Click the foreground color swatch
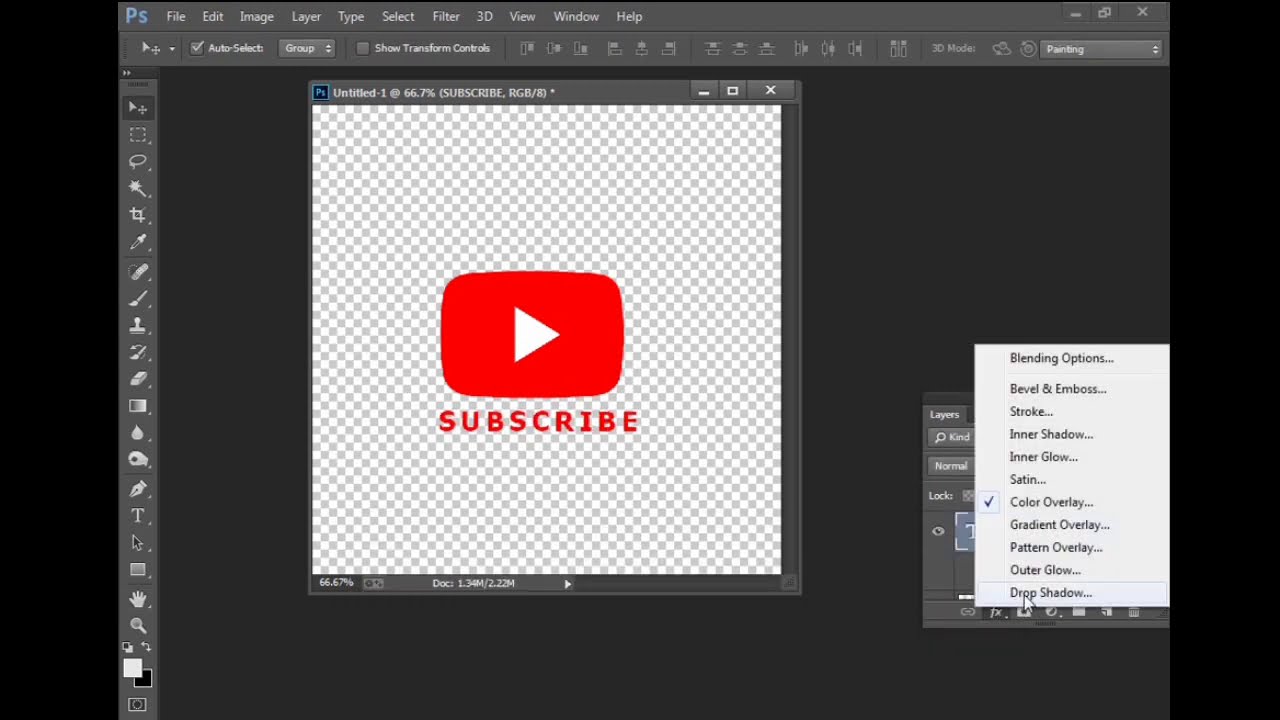Viewport: 1280px width, 720px height. [x=132, y=669]
